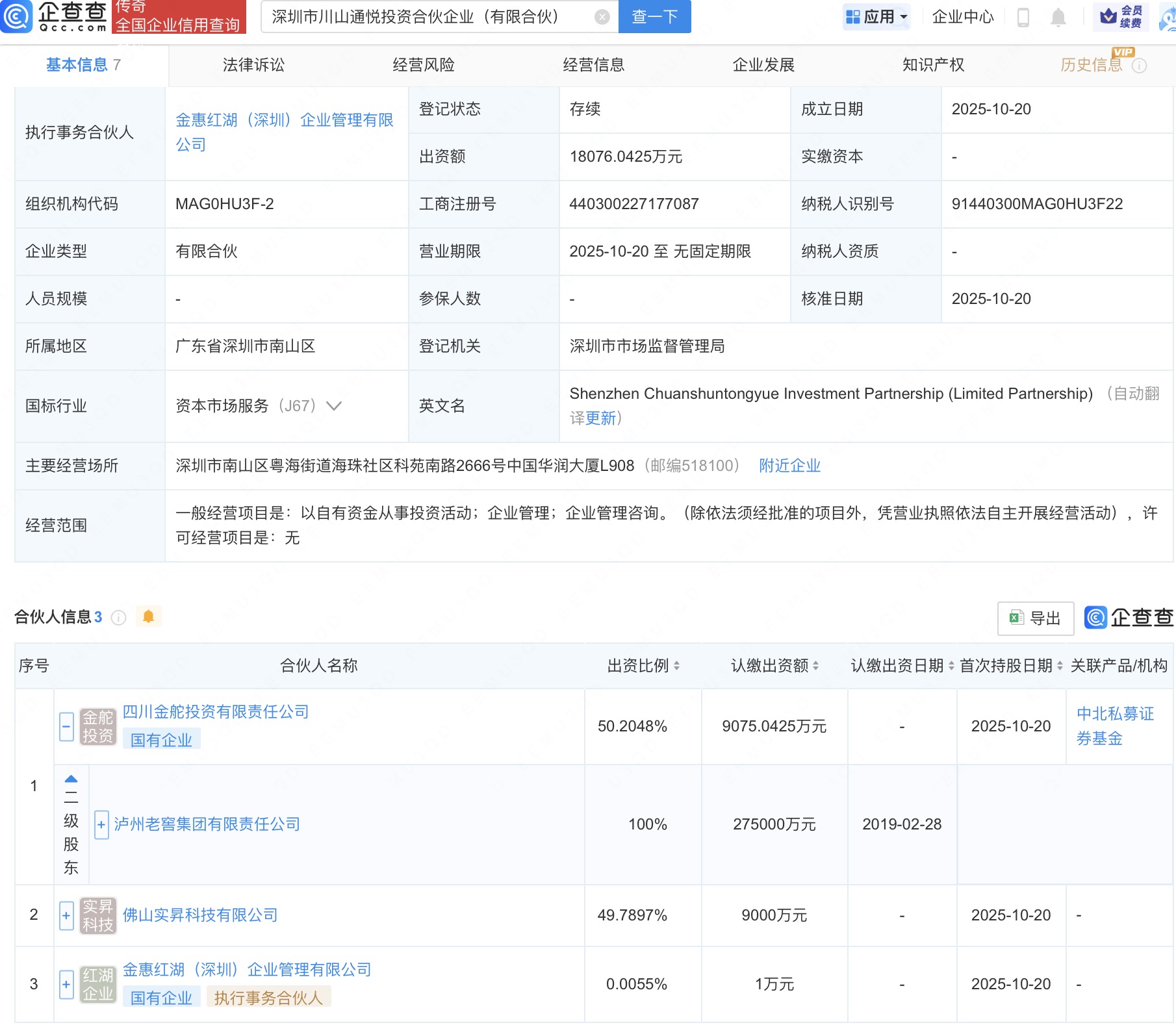This screenshot has height=1025, width=1176.
Task: Click the 导出 export button
Action: click(x=1035, y=618)
